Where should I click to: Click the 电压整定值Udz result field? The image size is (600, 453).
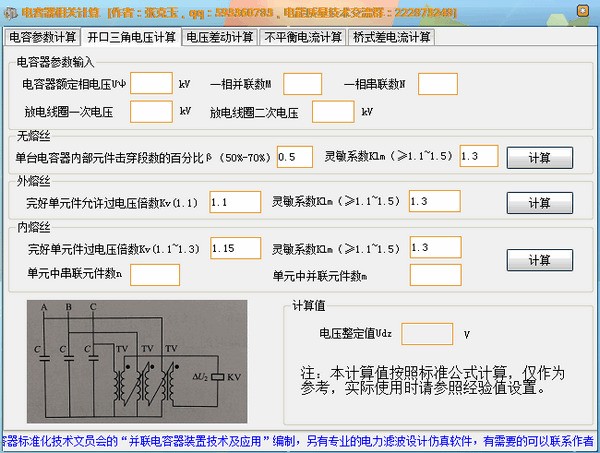[427, 334]
